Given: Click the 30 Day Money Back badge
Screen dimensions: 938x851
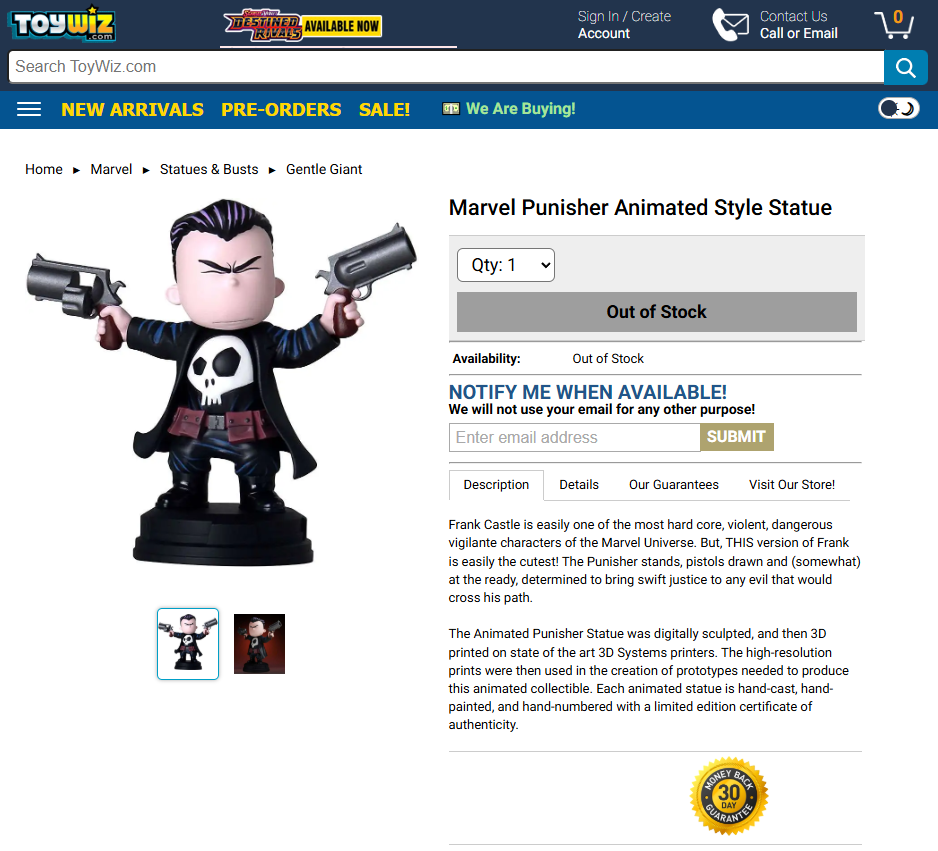Looking at the screenshot, I should pos(729,796).
